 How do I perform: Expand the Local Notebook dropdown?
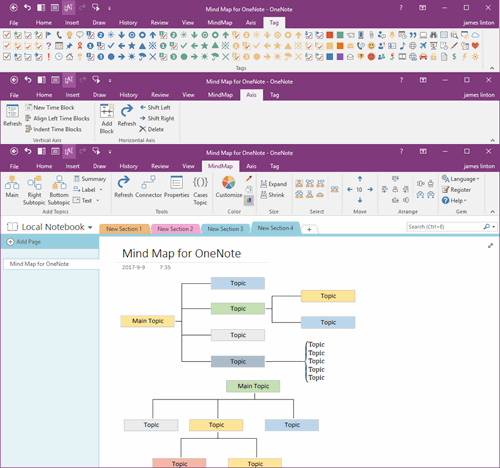(90, 227)
